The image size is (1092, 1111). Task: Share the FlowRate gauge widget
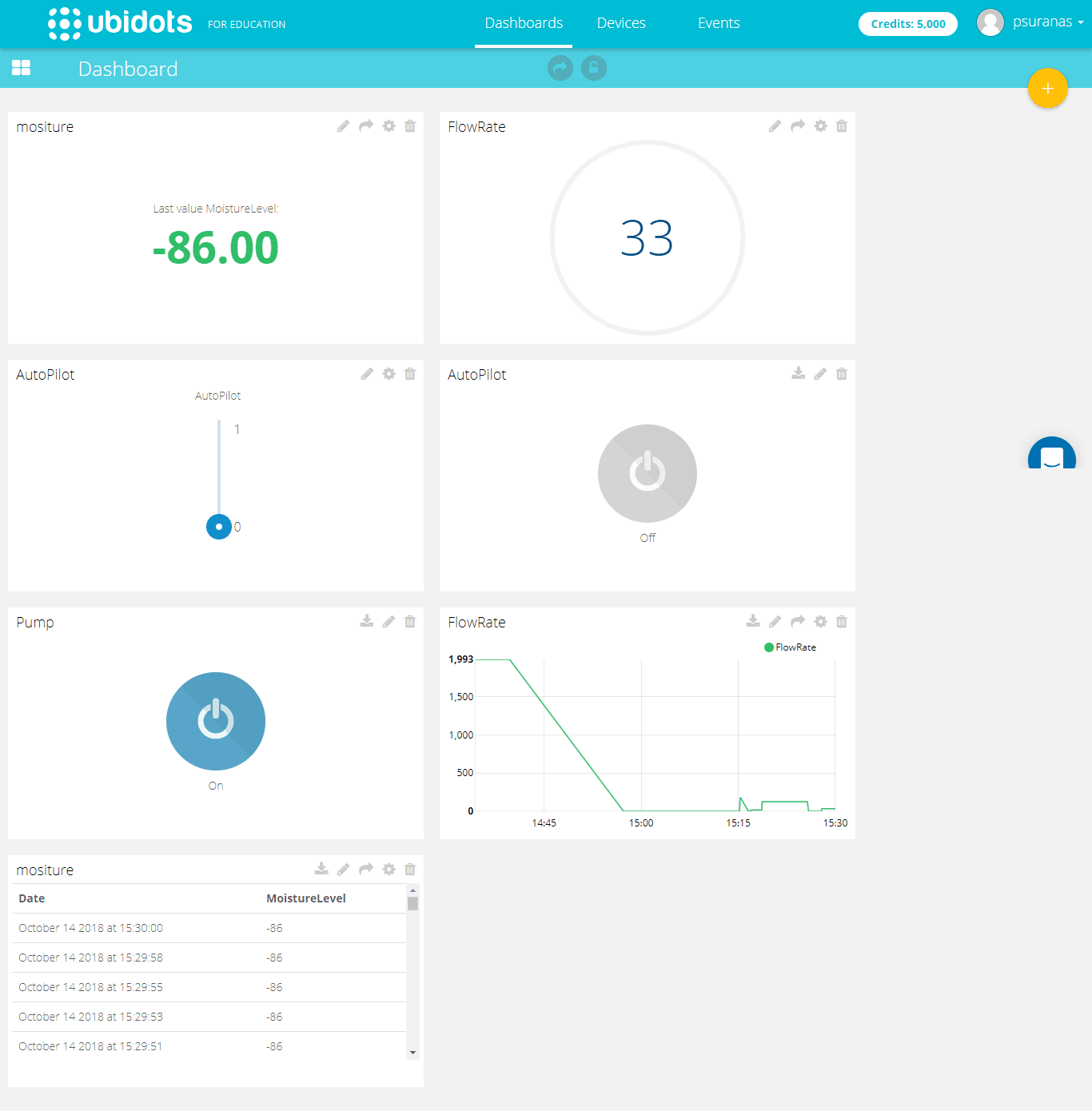point(798,125)
